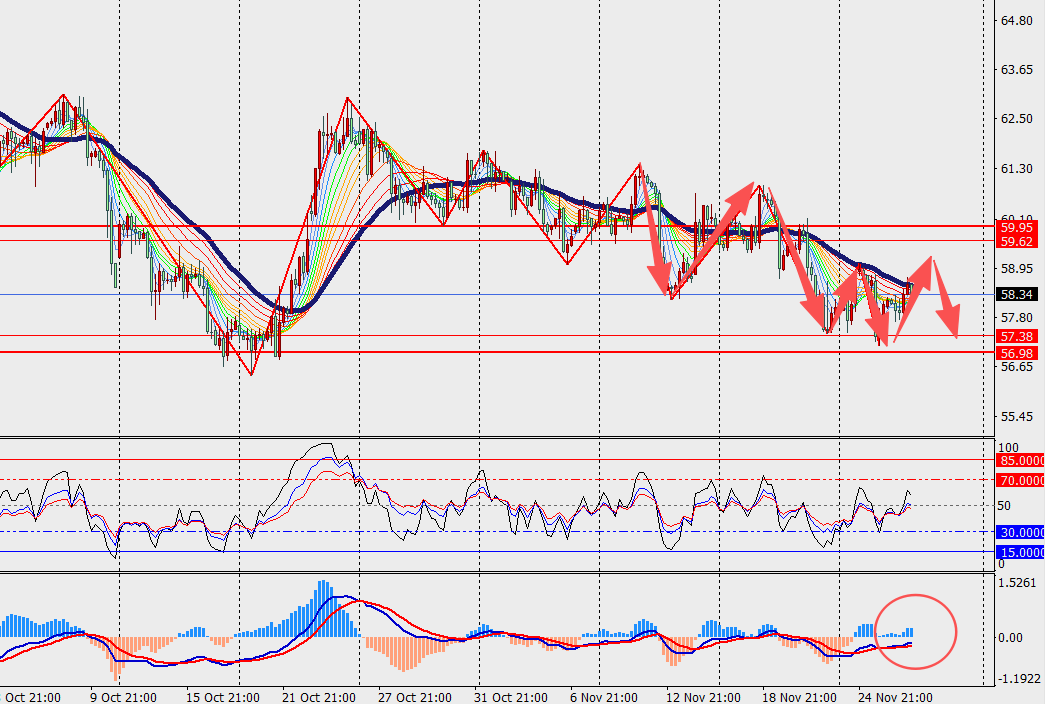Click the 70.0000 red oscillator level label
The image size is (1045, 704).
[x=1020, y=480]
